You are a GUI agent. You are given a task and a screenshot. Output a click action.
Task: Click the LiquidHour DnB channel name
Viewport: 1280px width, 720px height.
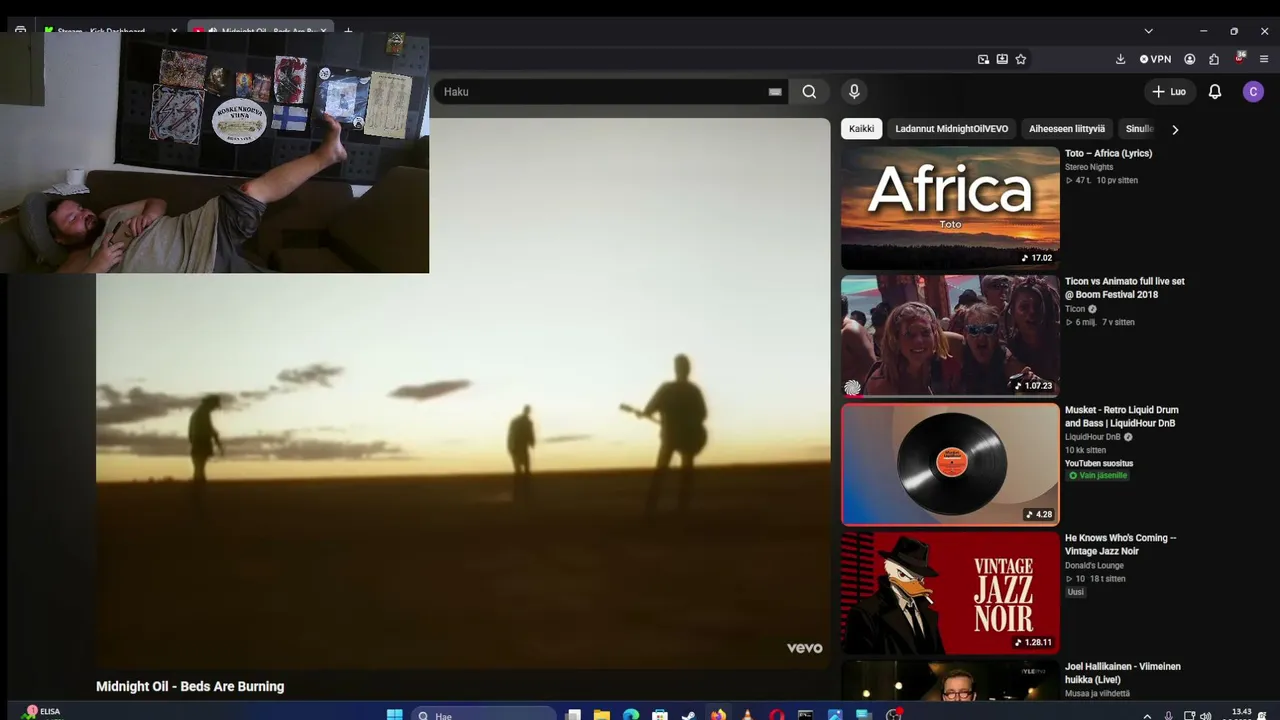click(1093, 437)
